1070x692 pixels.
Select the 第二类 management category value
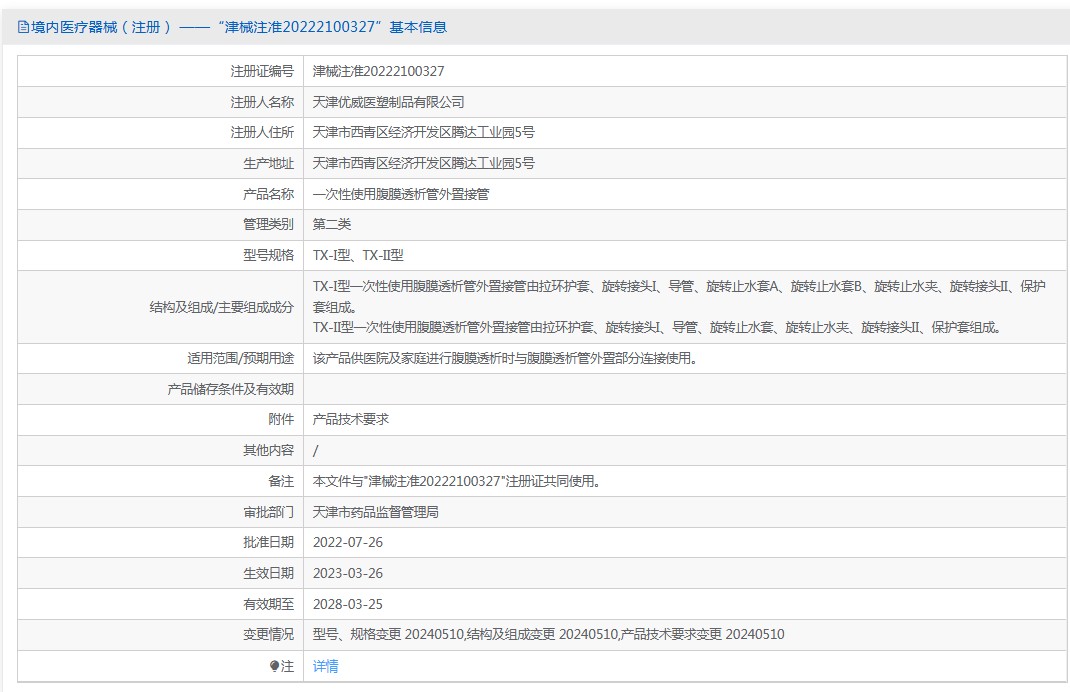(332, 224)
